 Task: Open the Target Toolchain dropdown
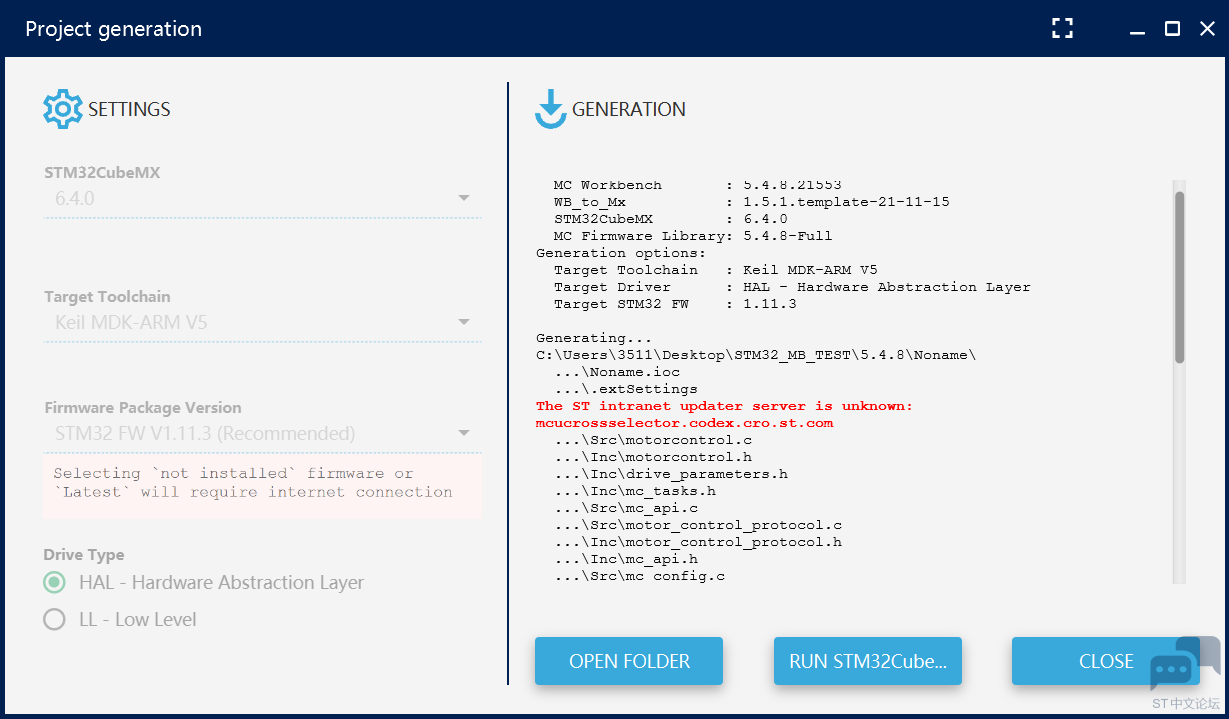click(x=262, y=323)
